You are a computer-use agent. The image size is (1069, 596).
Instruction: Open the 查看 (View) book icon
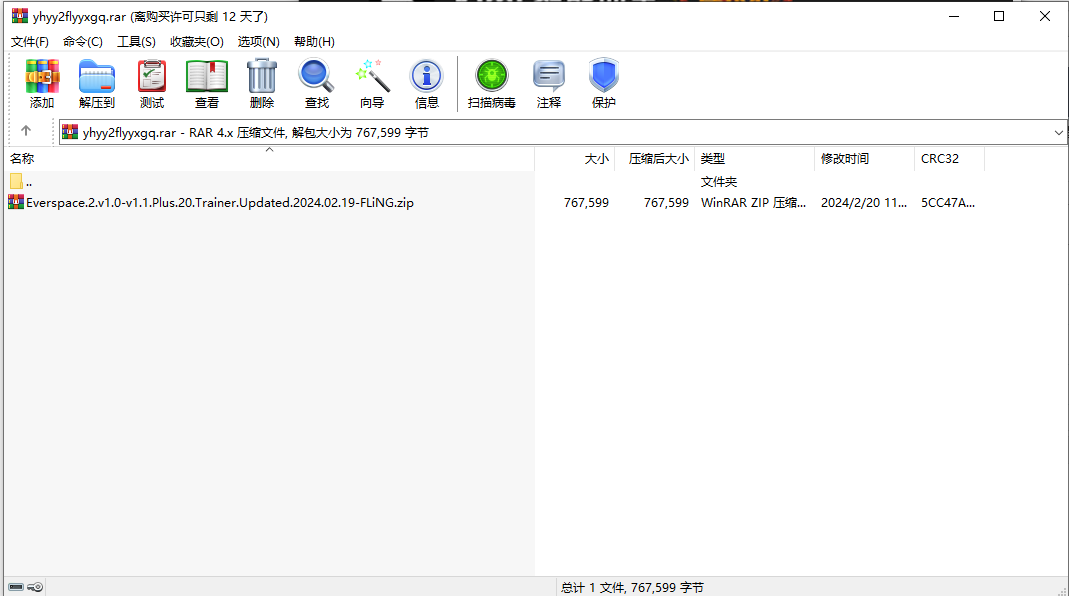pos(207,83)
